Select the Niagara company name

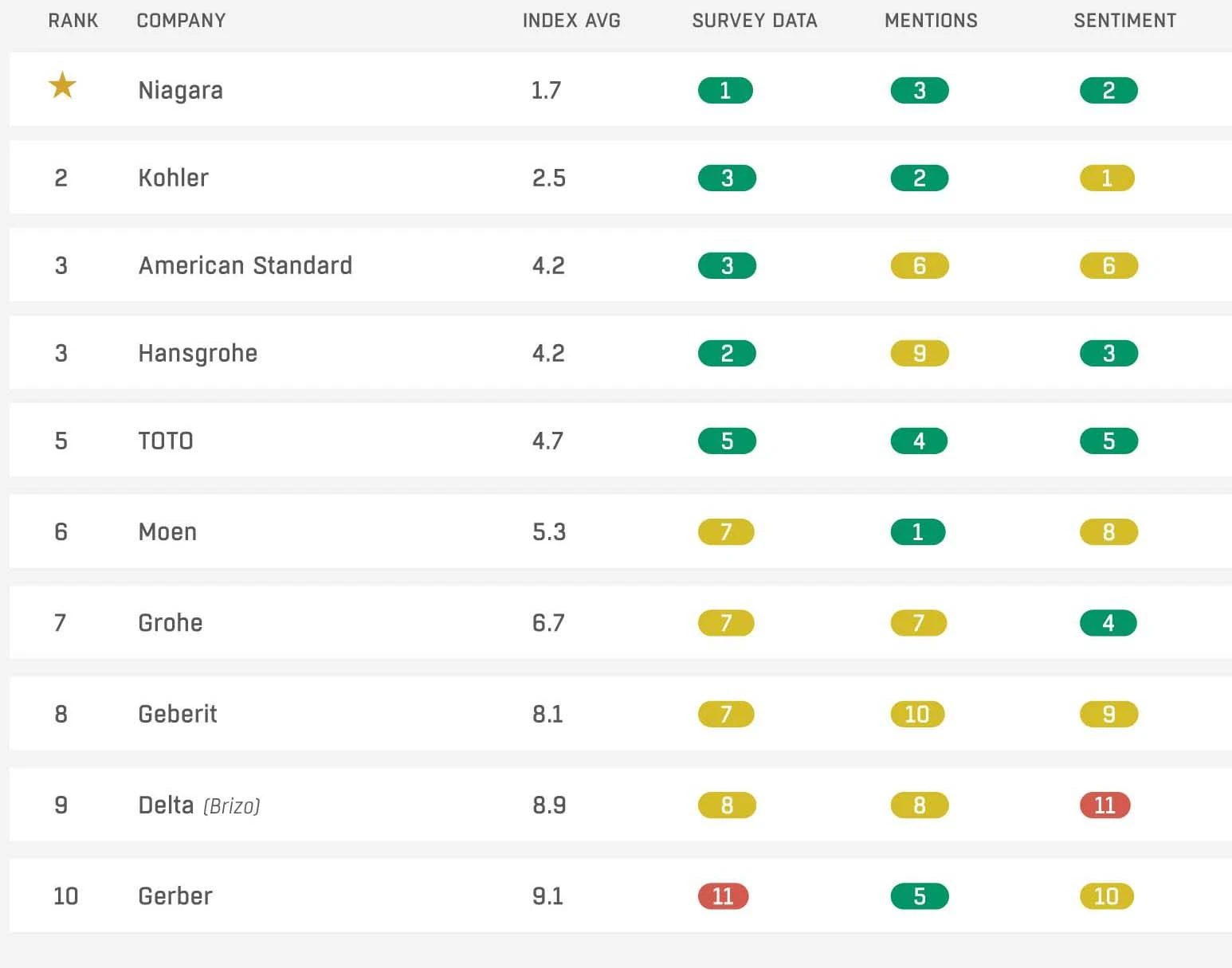tap(180, 90)
